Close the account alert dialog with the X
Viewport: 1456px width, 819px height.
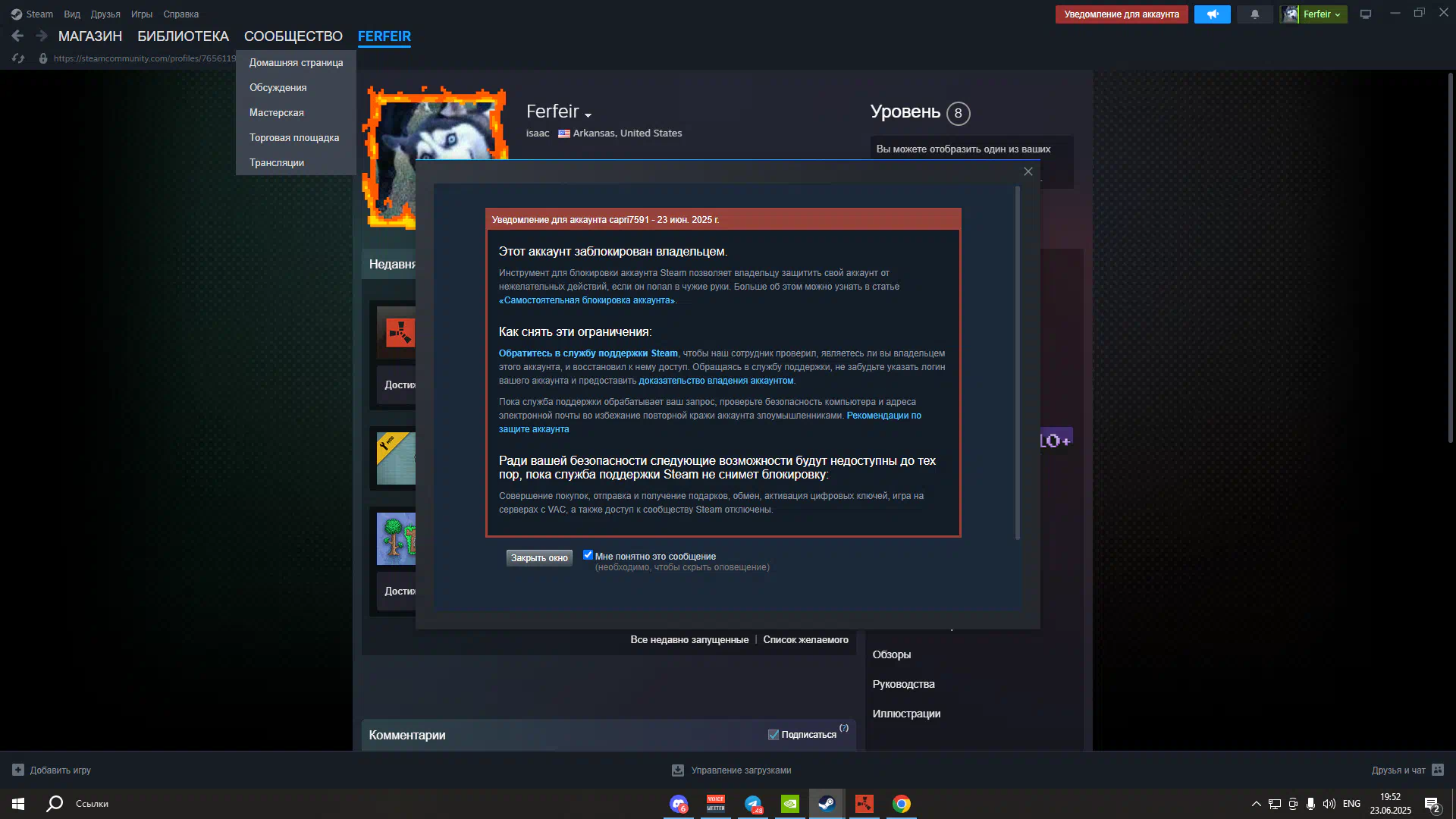tap(1028, 171)
